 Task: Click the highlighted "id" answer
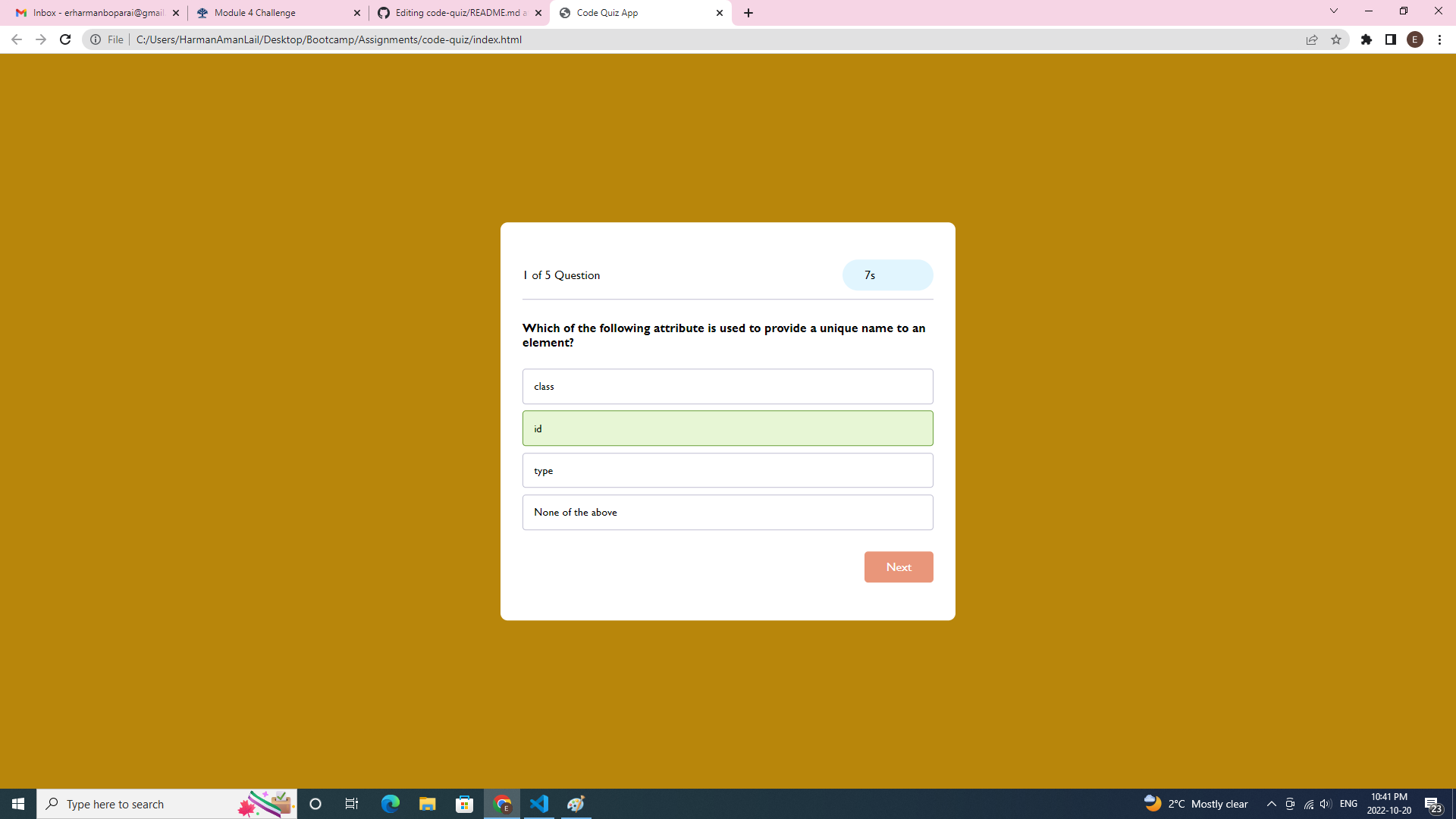pos(727,428)
